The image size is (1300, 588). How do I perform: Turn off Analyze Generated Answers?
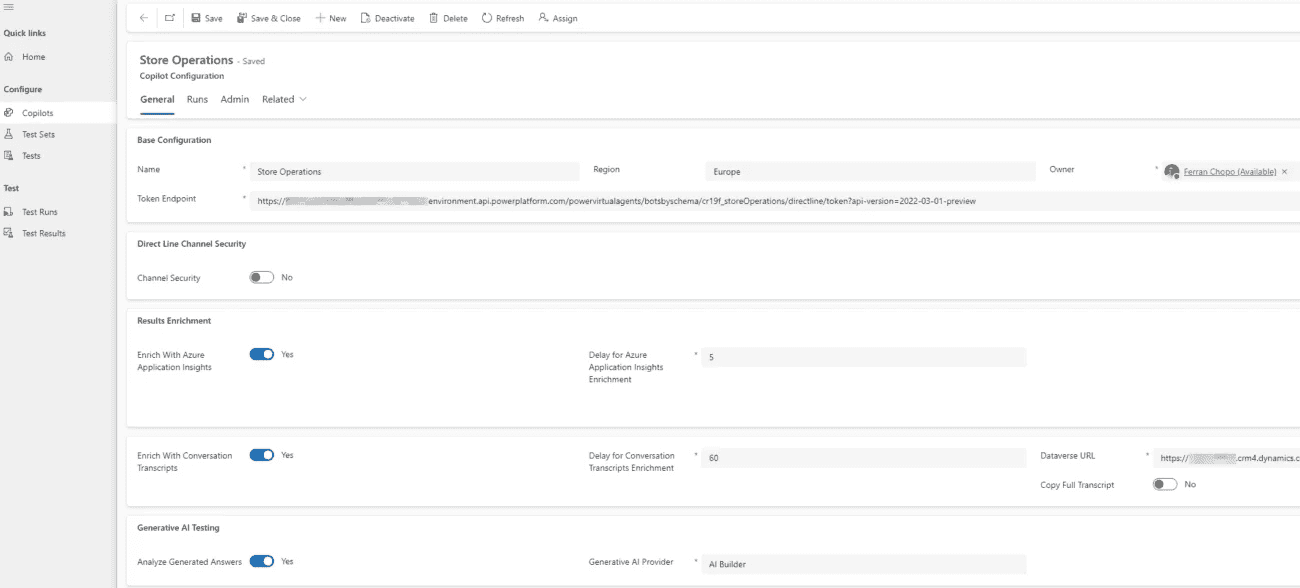pos(262,561)
